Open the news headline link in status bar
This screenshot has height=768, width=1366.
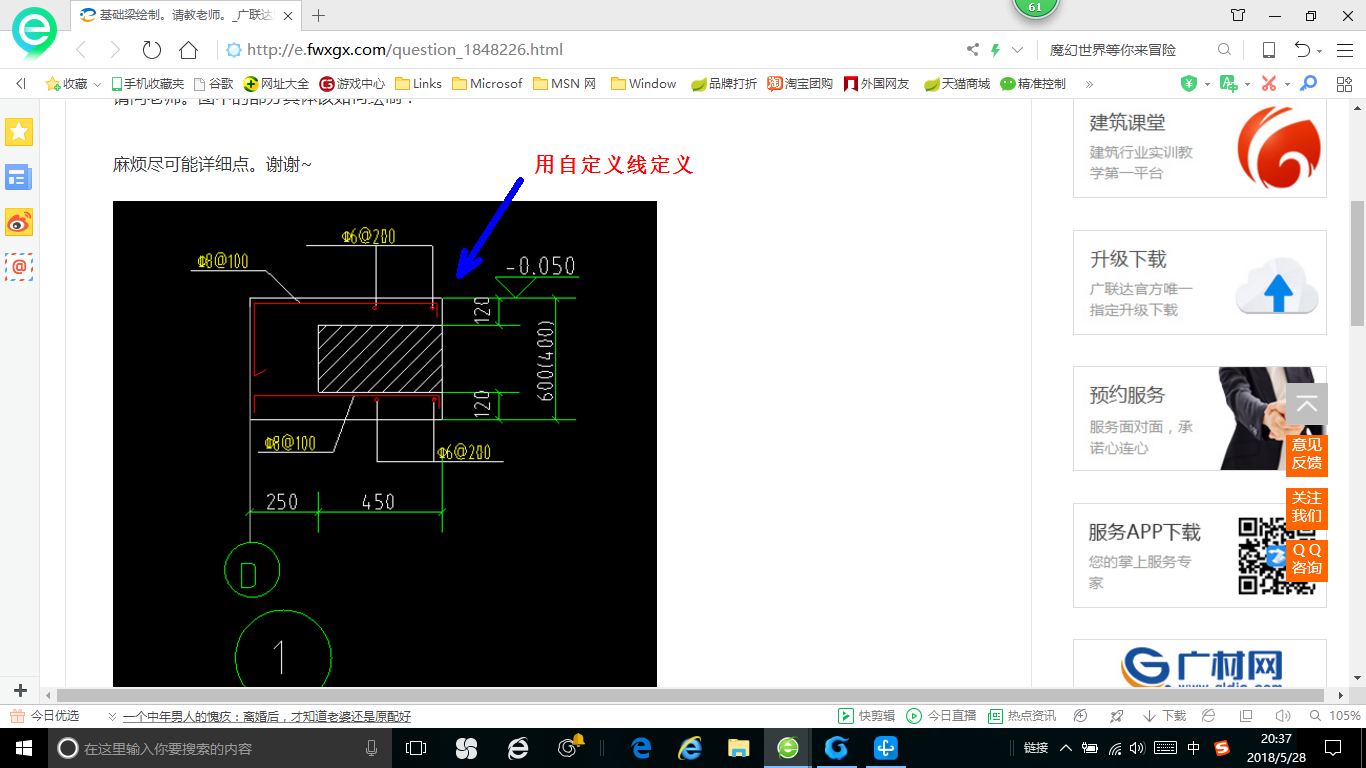coord(267,716)
